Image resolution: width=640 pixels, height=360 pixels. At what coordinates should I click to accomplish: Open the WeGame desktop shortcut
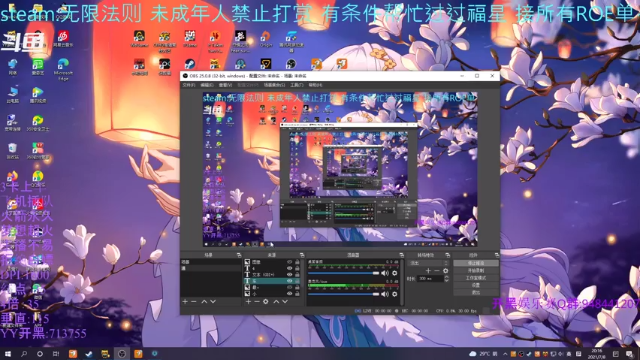139,39
